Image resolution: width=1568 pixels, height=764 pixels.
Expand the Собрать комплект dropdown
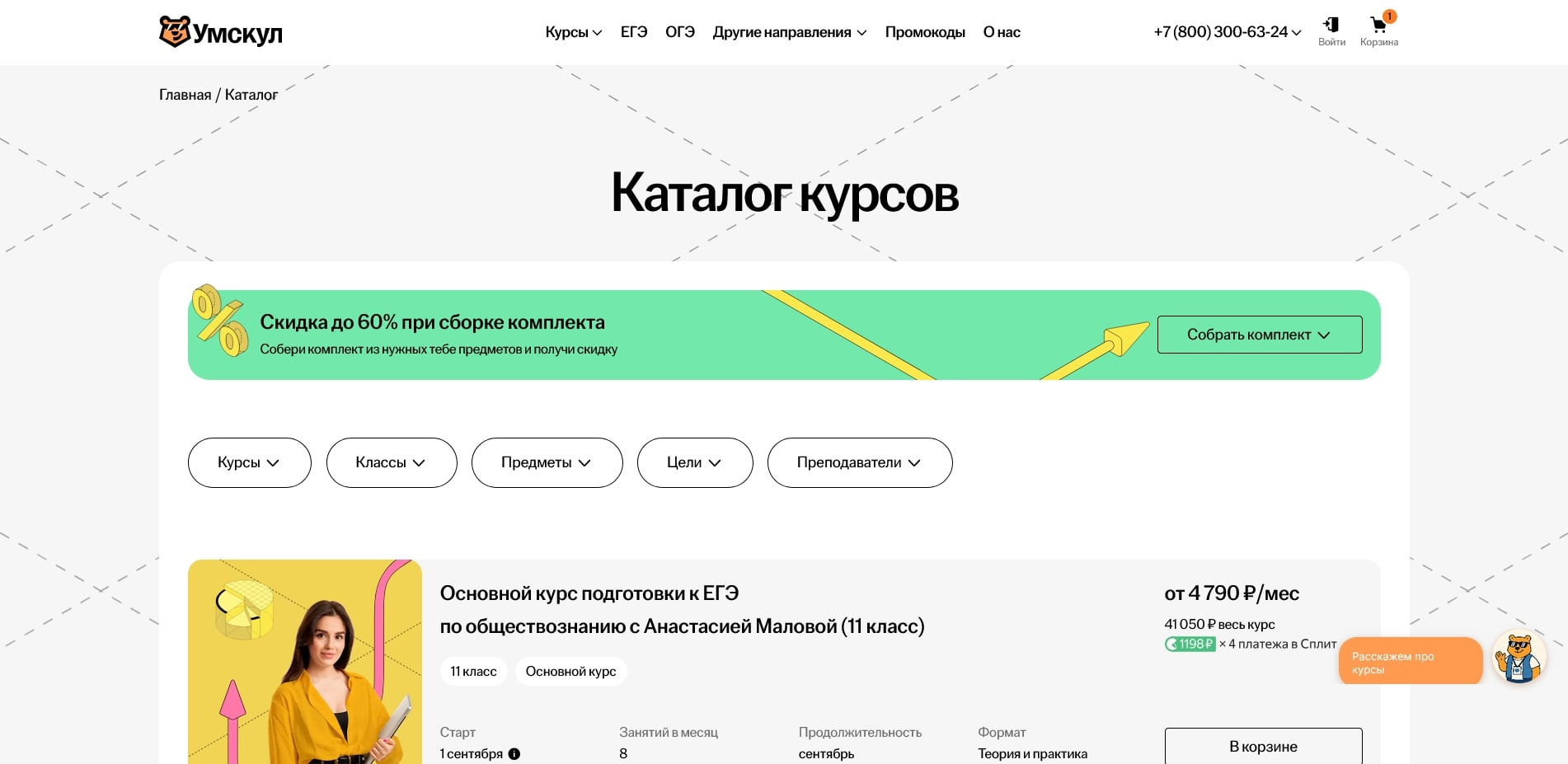click(x=1259, y=335)
